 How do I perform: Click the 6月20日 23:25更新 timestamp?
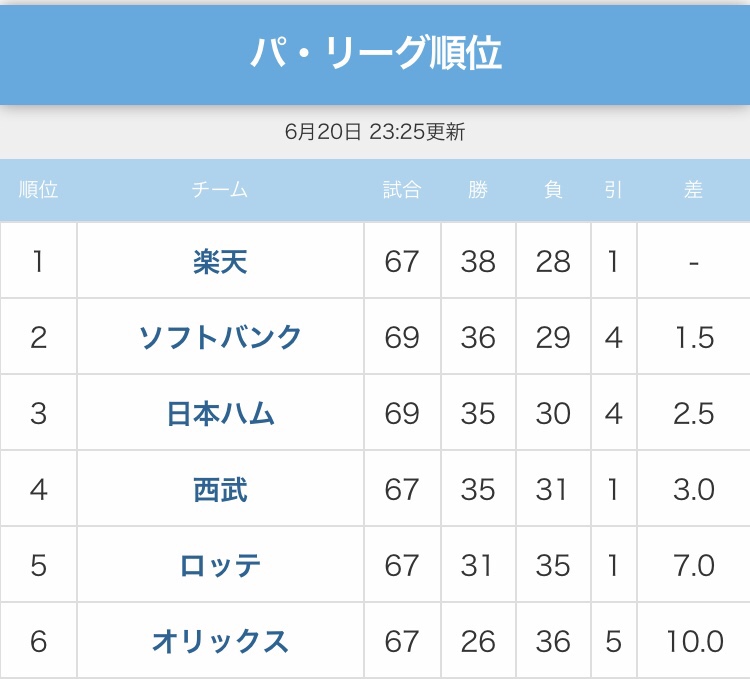tap(375, 132)
